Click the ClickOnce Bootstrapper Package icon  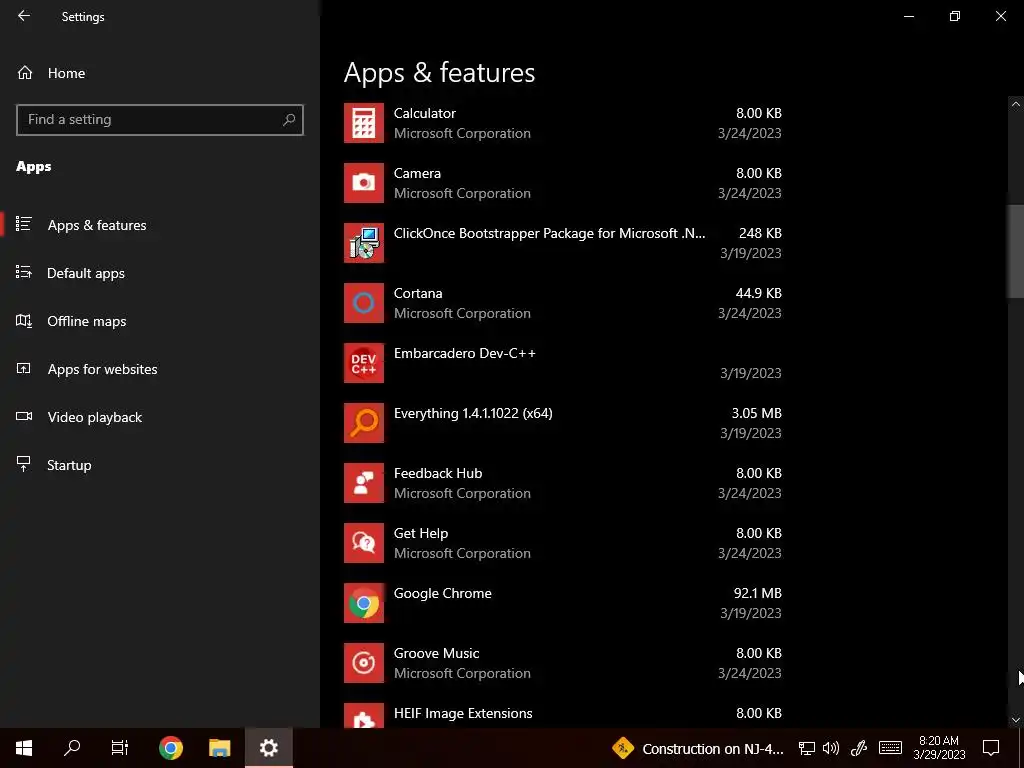pyautogui.click(x=364, y=243)
